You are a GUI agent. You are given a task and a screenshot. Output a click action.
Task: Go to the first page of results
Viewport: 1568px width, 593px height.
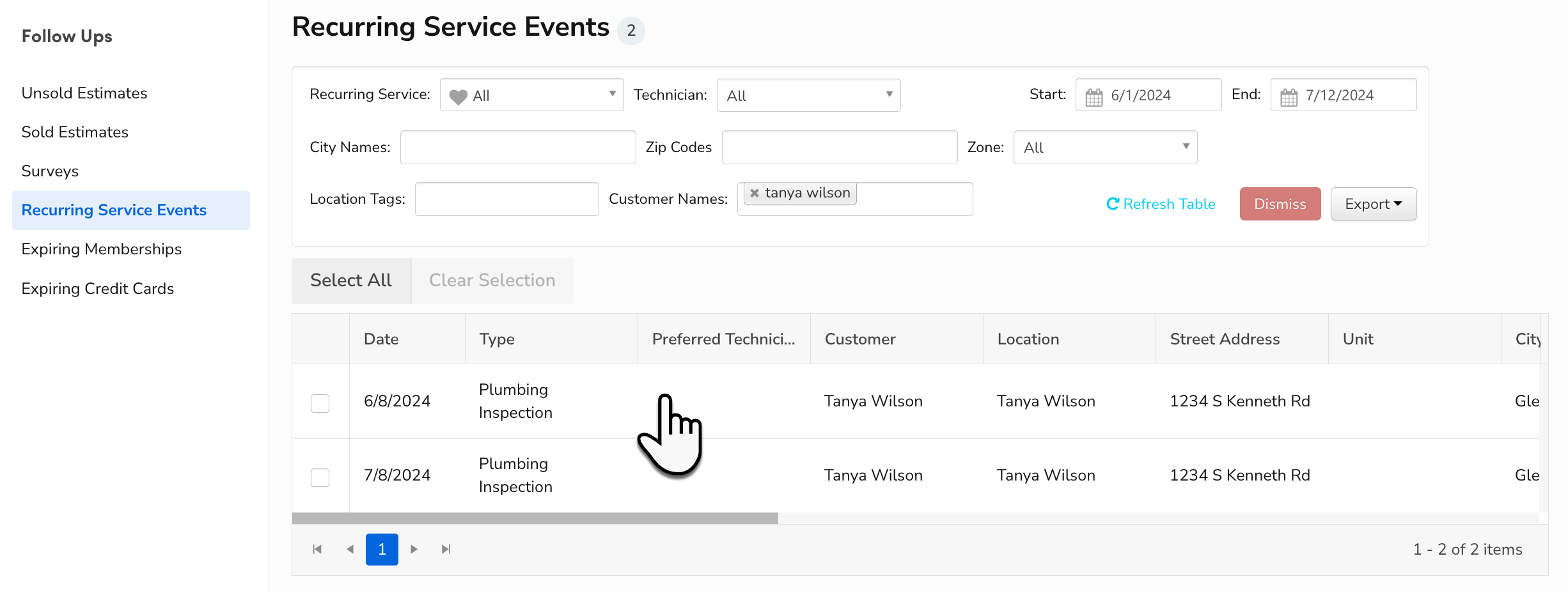[x=317, y=549]
